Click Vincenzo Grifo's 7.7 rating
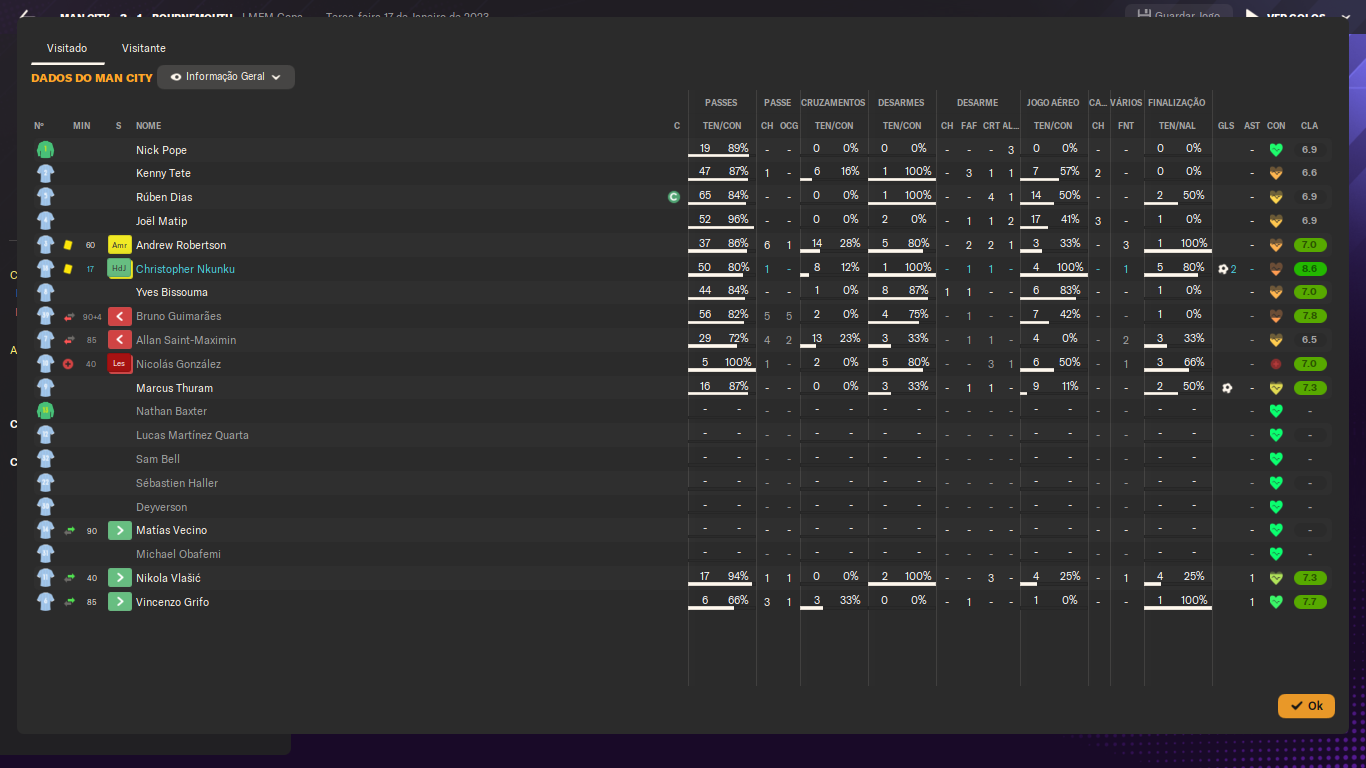 pyautogui.click(x=1309, y=602)
